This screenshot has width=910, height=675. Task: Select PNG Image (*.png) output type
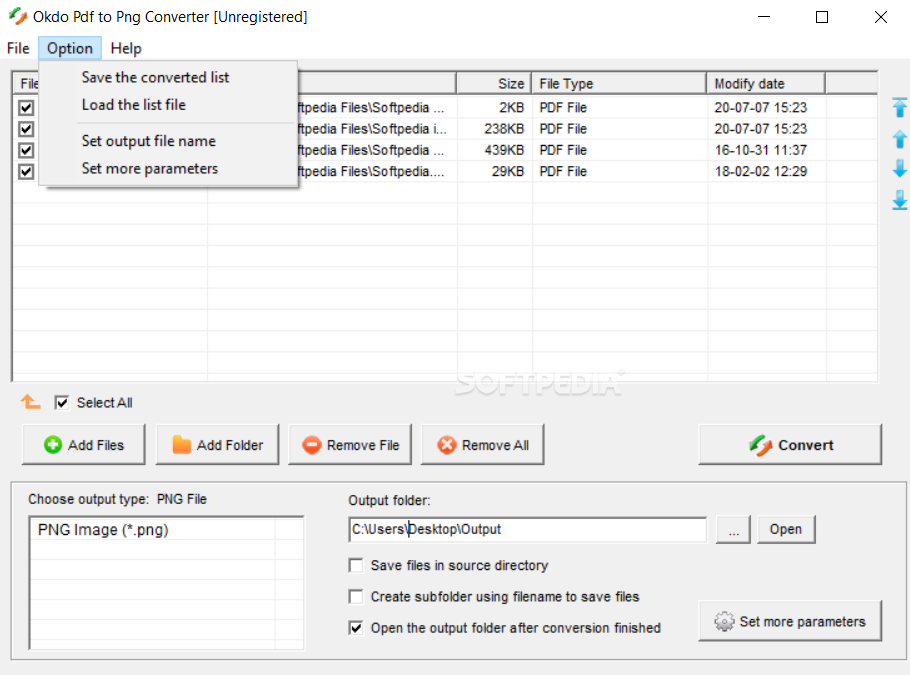pos(103,530)
